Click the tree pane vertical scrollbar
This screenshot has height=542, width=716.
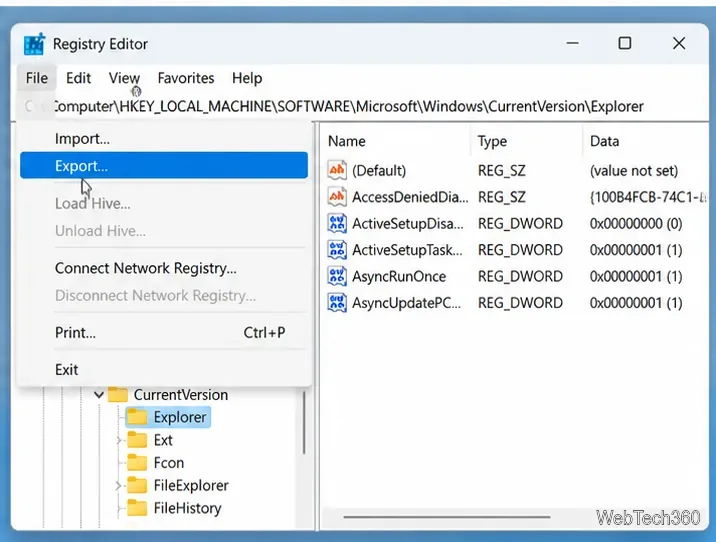(x=304, y=423)
